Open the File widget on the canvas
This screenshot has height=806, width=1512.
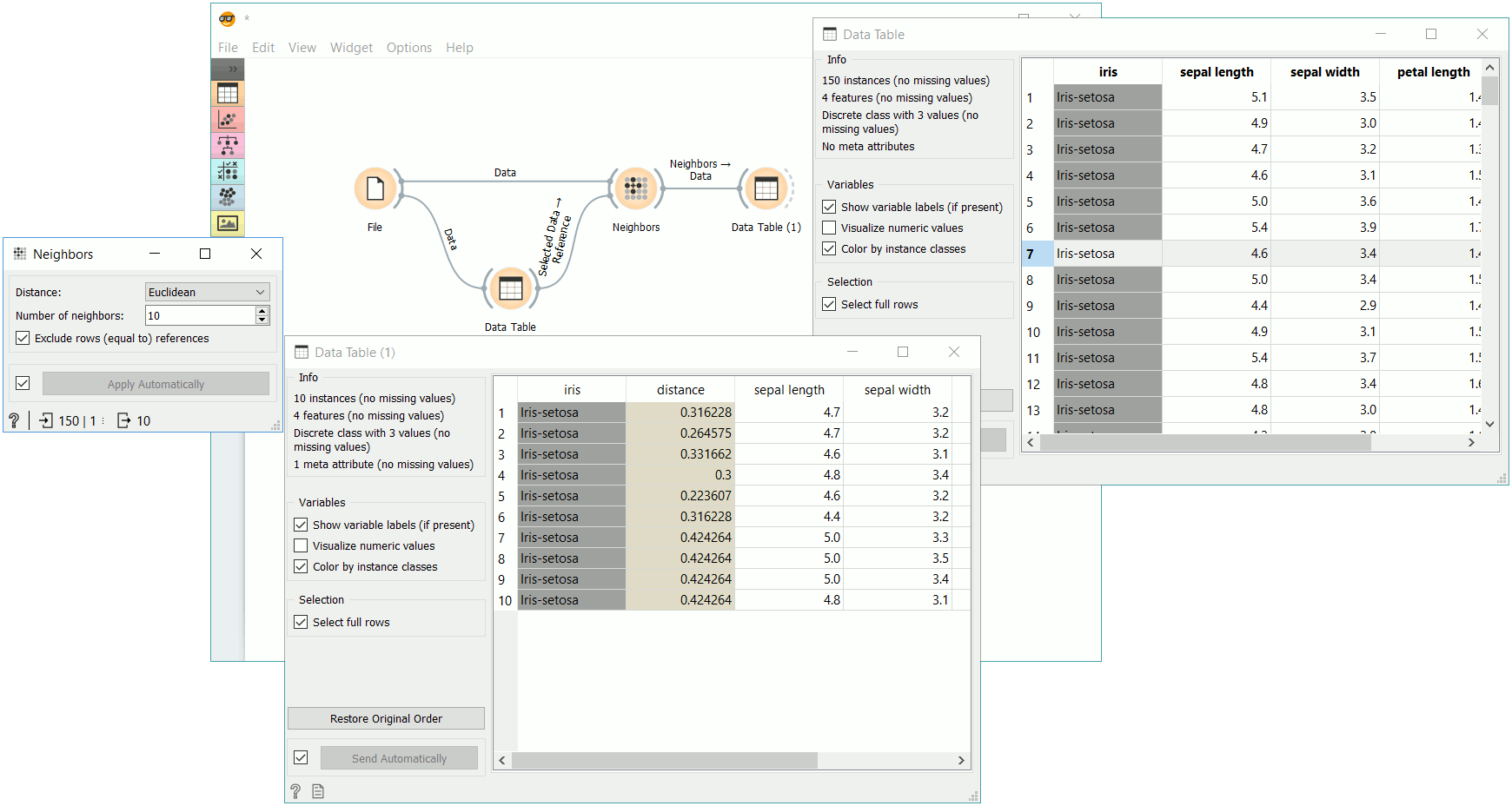[x=375, y=188]
